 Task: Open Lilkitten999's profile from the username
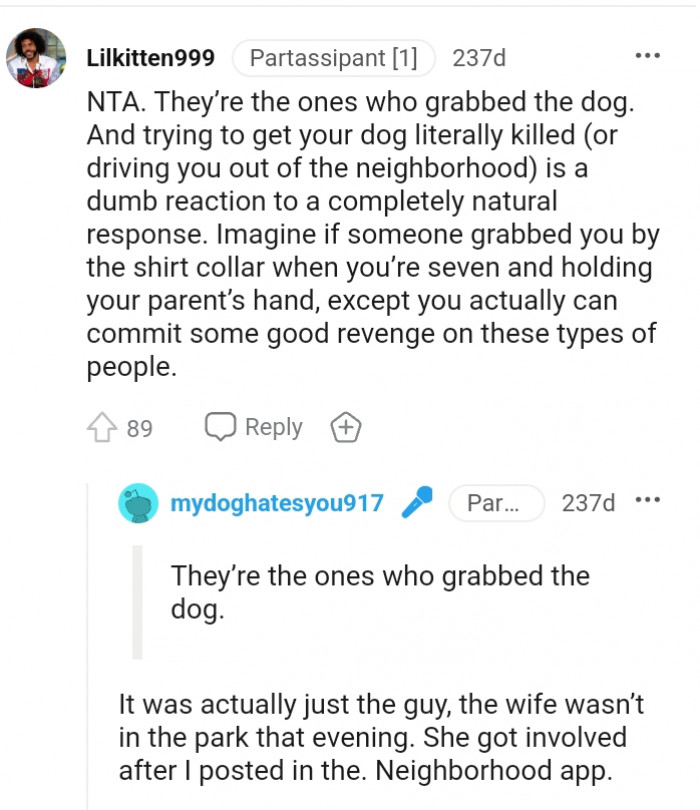pos(150,57)
